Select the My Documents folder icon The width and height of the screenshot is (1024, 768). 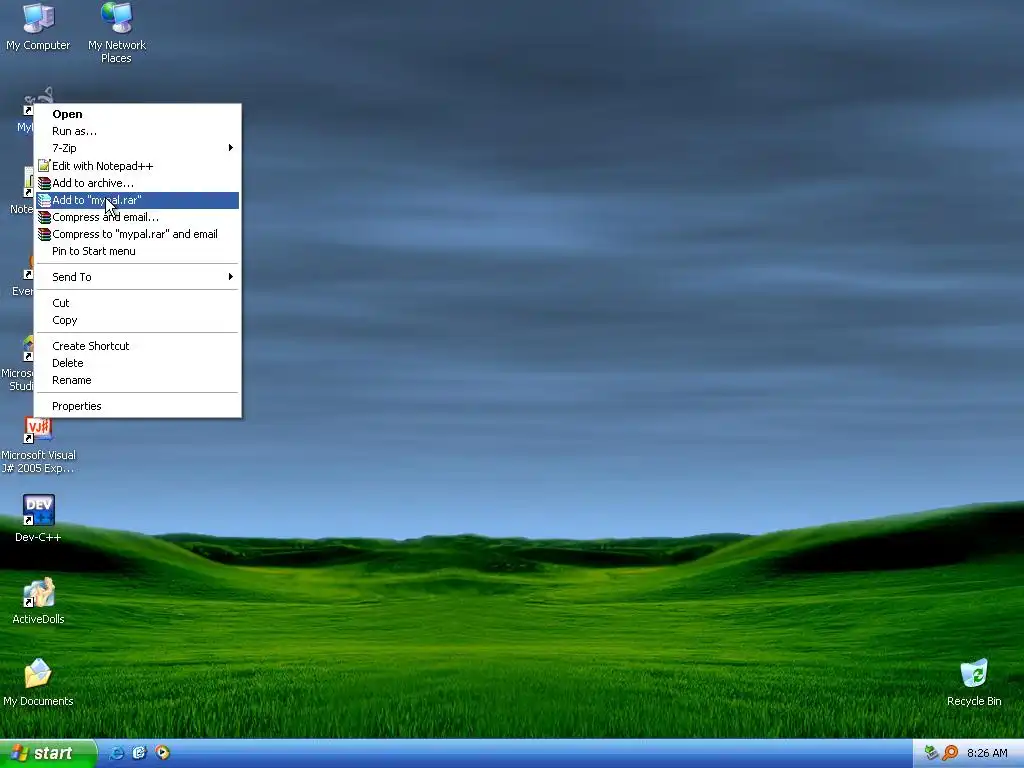38,682
